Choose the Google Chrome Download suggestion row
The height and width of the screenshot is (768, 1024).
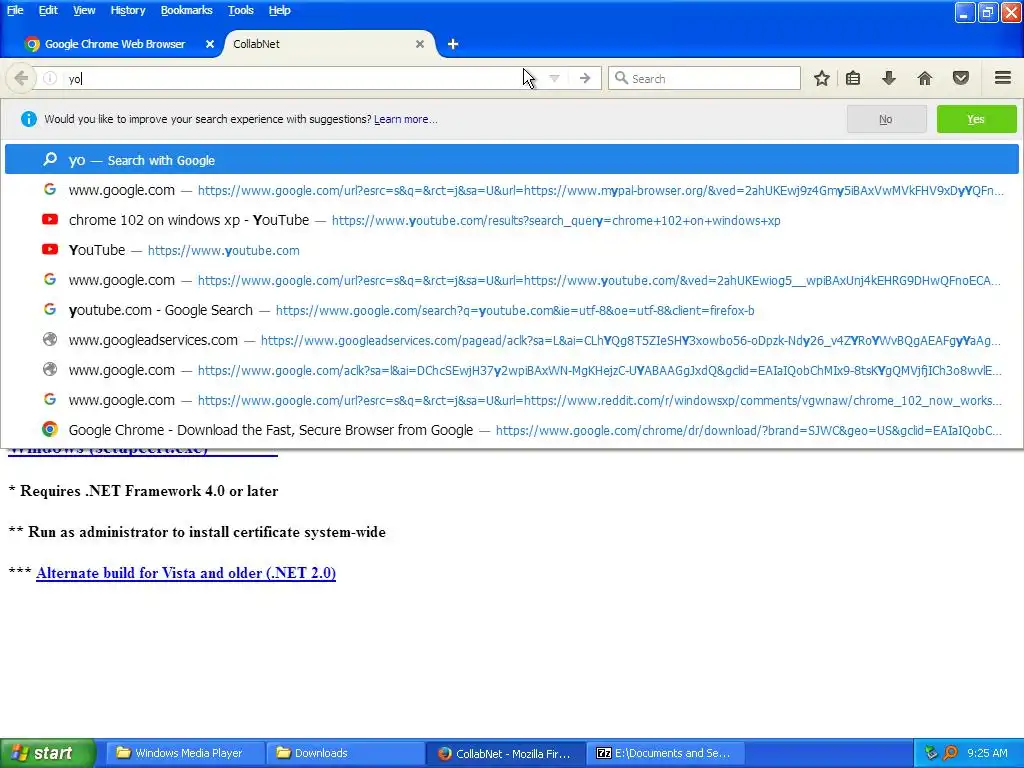coord(511,430)
